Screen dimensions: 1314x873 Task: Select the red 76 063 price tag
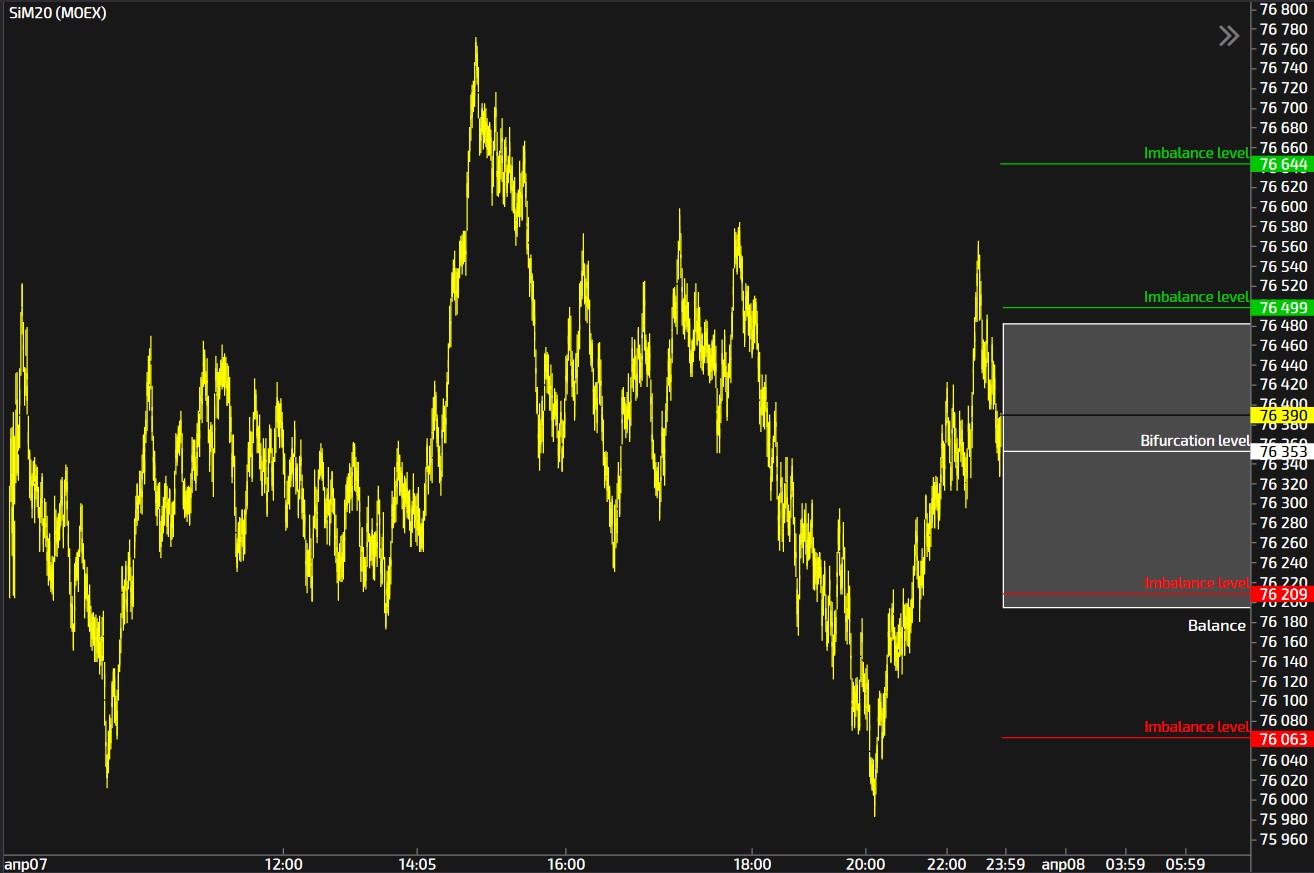click(1282, 739)
